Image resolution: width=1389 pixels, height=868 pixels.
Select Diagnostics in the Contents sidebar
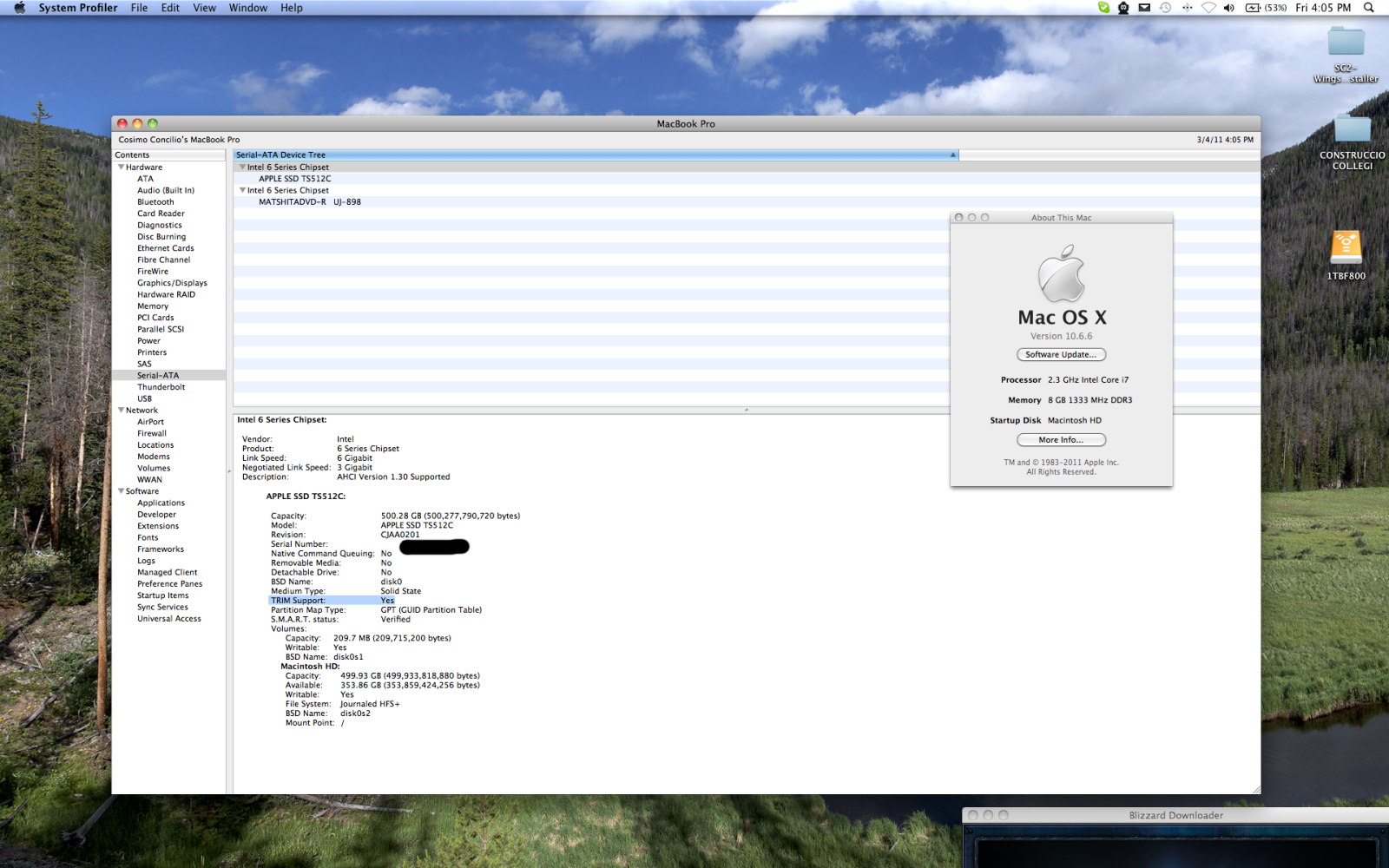[x=160, y=225]
